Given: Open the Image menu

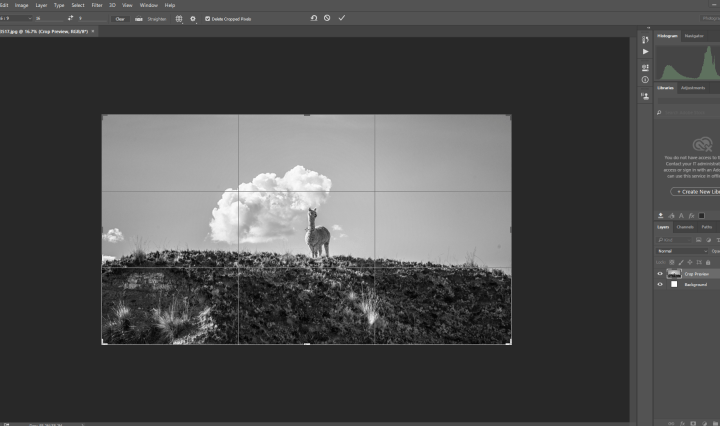Looking at the screenshot, I should (22, 5).
